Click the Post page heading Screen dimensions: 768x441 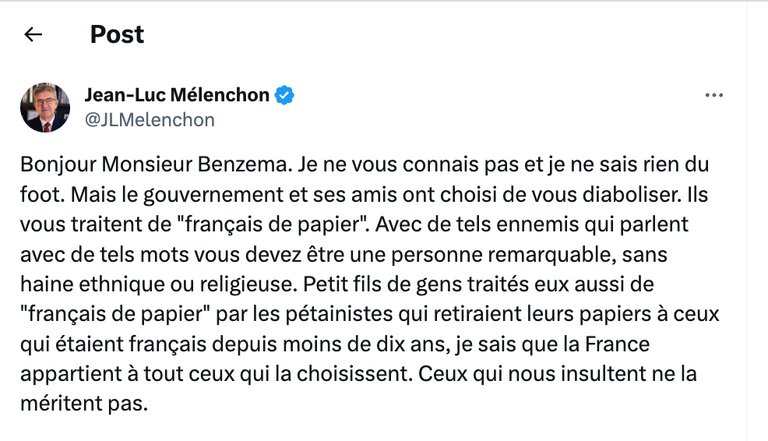click(x=117, y=34)
